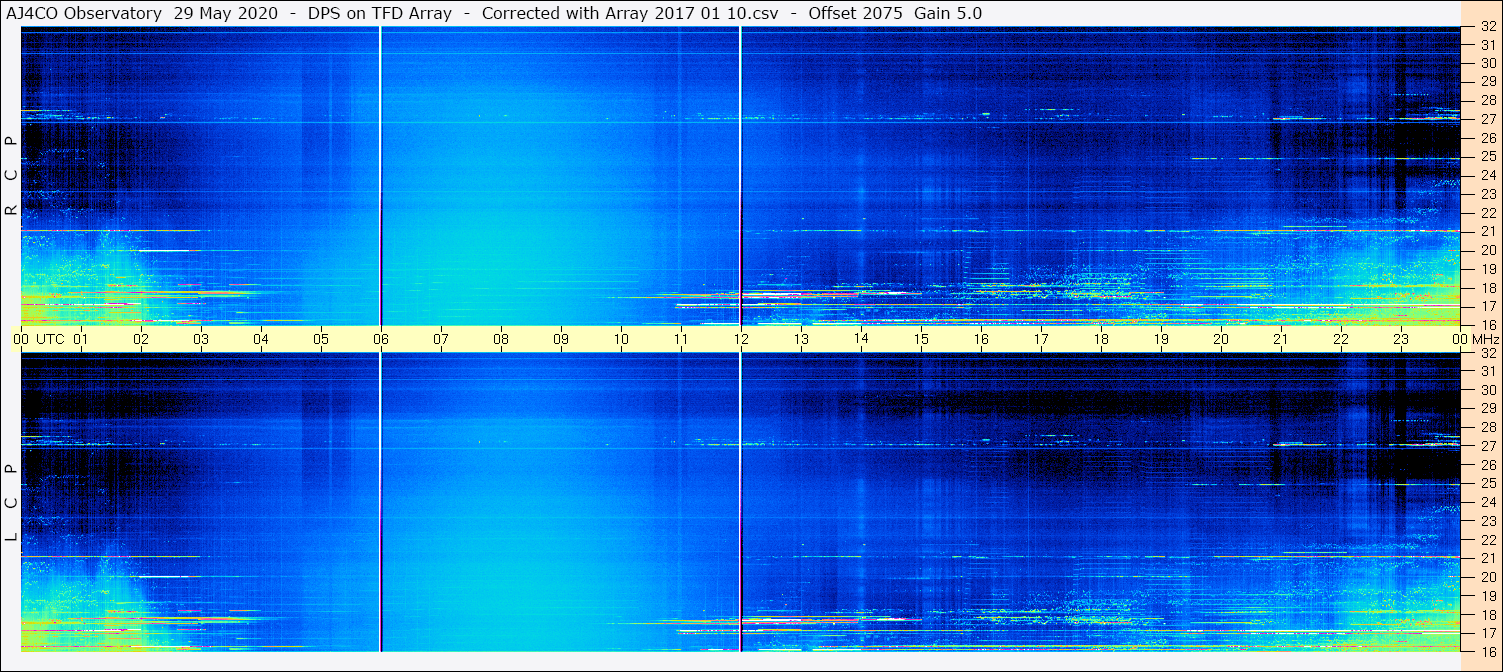Viewport: 1503px width, 672px height.
Task: Click the 17 hour tick on time axis
Action: (1041, 339)
